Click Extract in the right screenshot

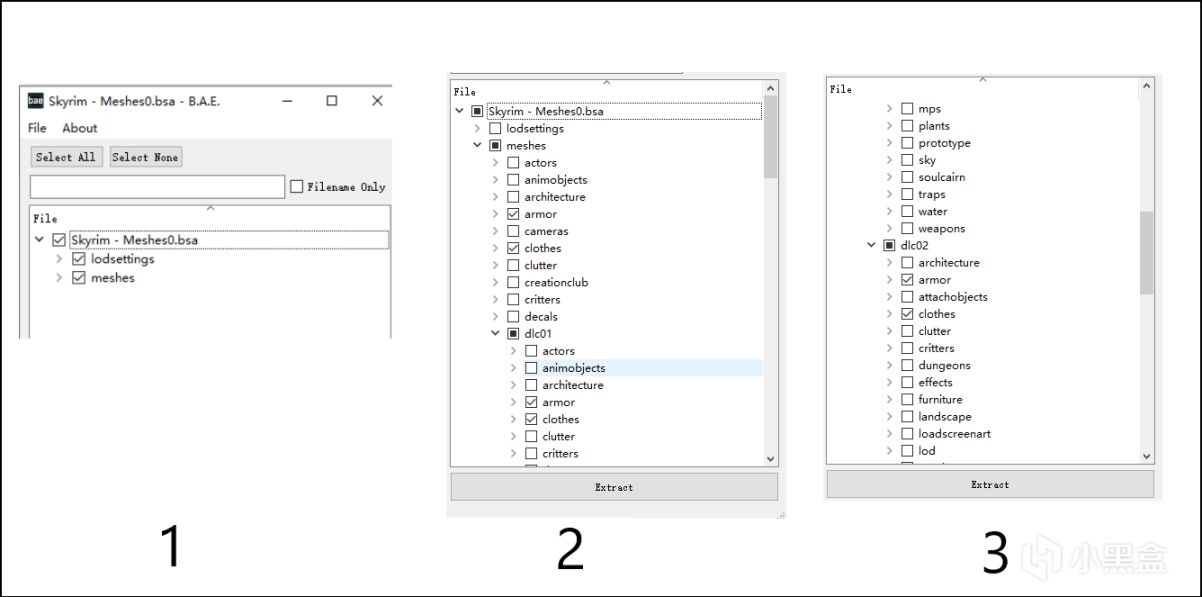[990, 484]
